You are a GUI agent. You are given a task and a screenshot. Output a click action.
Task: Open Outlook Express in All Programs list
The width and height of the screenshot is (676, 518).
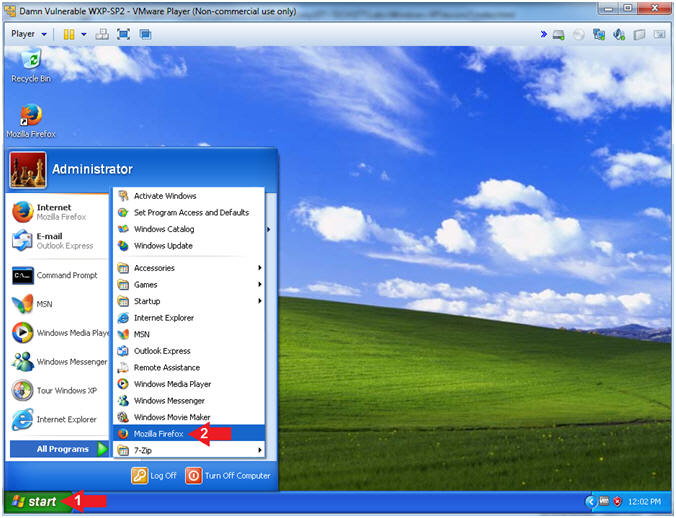(x=189, y=351)
